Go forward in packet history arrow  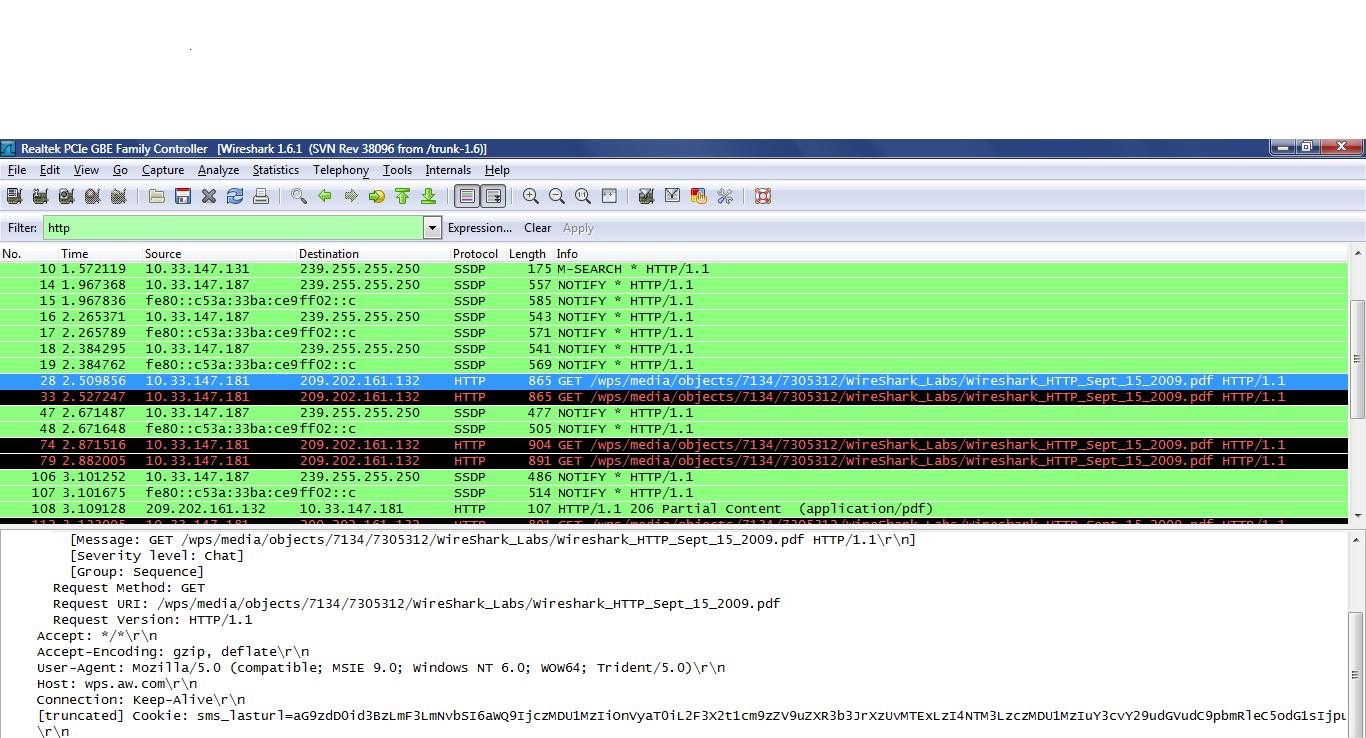[x=351, y=196]
